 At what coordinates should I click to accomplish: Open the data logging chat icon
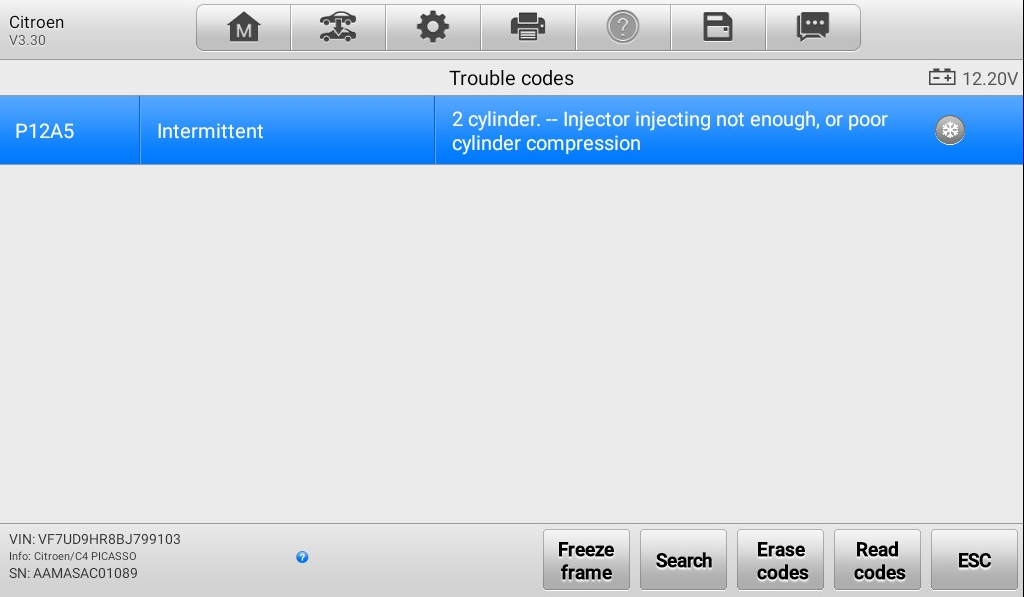pyautogui.click(x=813, y=27)
